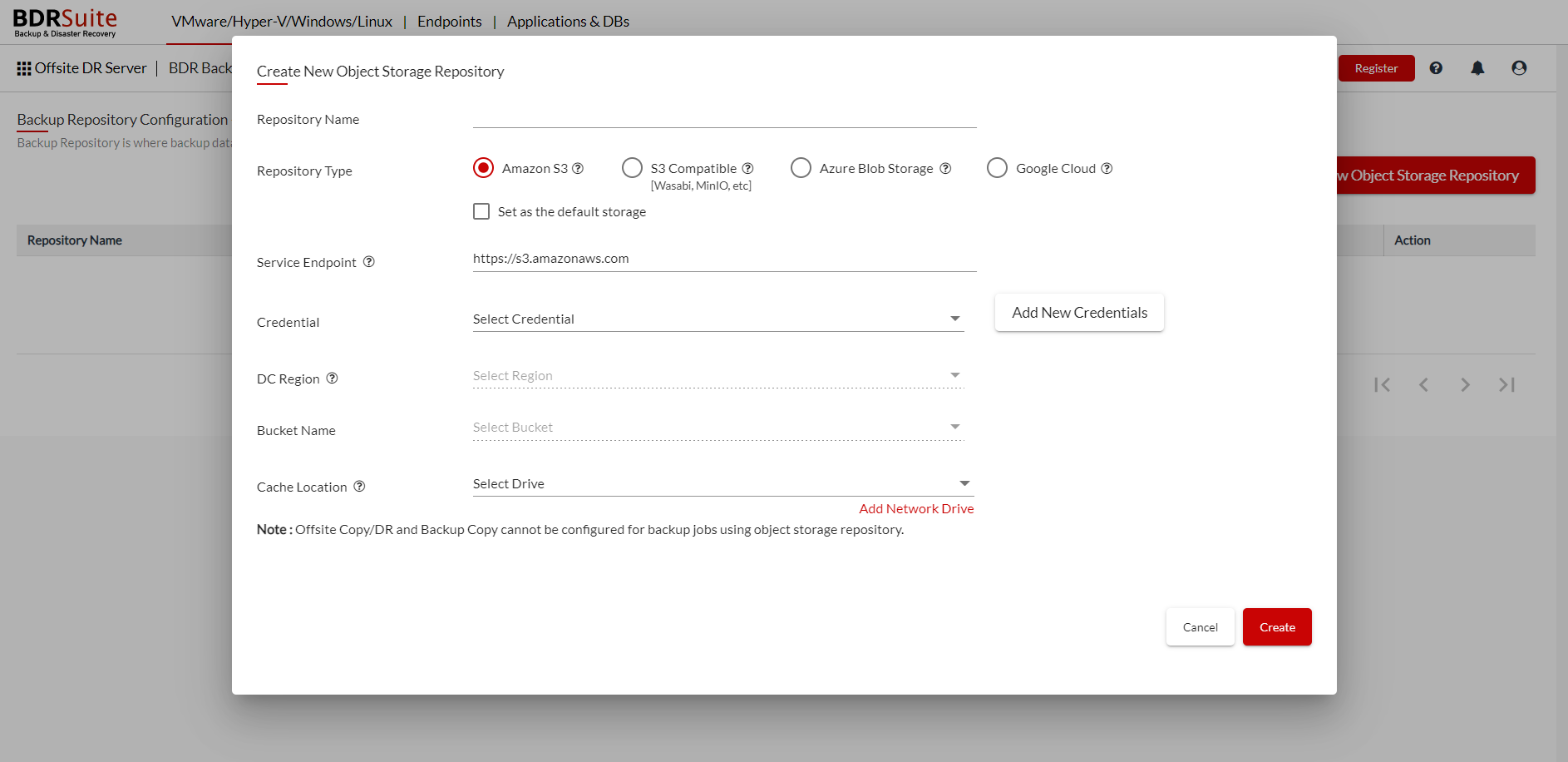The width and height of the screenshot is (1568, 762).
Task: Click the [Wasabi, MinIO, etc] caption
Action: point(701,186)
